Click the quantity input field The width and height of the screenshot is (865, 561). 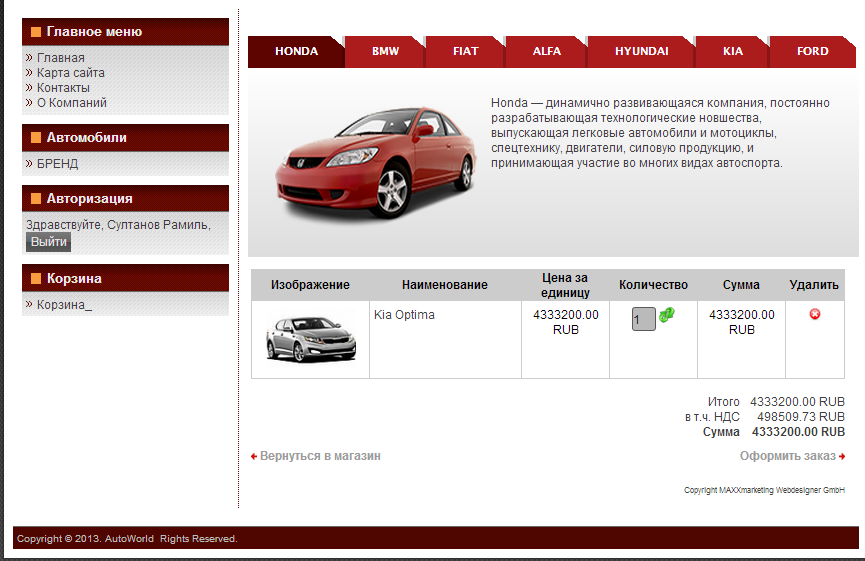pos(643,319)
